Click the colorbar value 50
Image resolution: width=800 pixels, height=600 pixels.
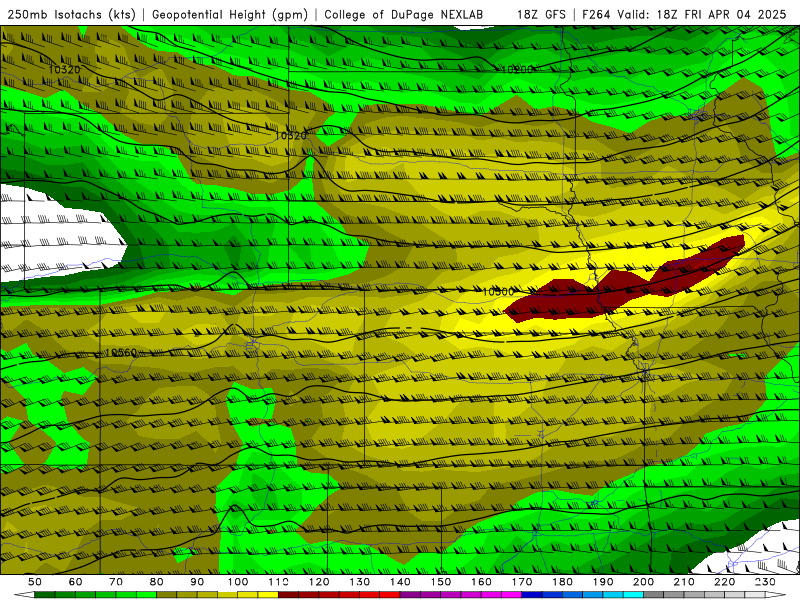(x=35, y=582)
